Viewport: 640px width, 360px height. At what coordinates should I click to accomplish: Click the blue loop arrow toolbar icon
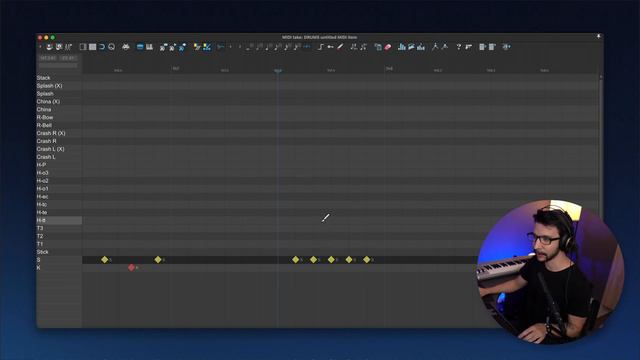[x=102, y=47]
